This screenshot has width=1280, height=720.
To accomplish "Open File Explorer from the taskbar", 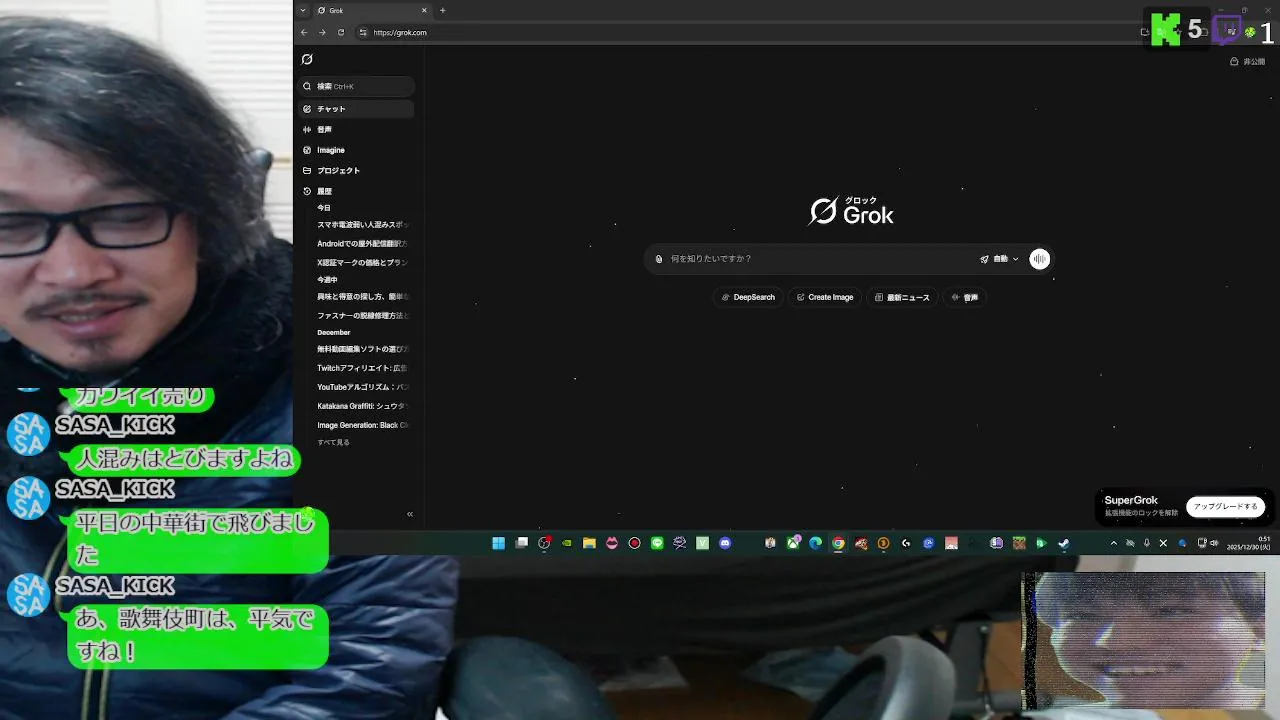I will pyautogui.click(x=589, y=543).
